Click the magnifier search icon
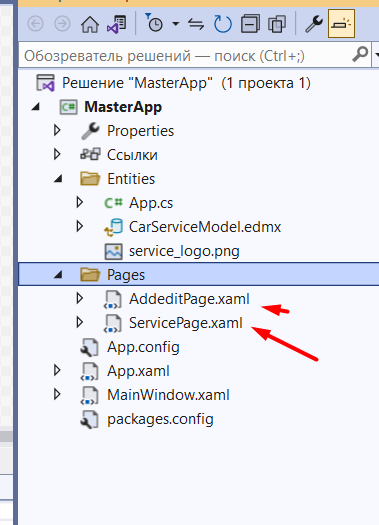Viewport: 379px width, 525px height. [360, 54]
